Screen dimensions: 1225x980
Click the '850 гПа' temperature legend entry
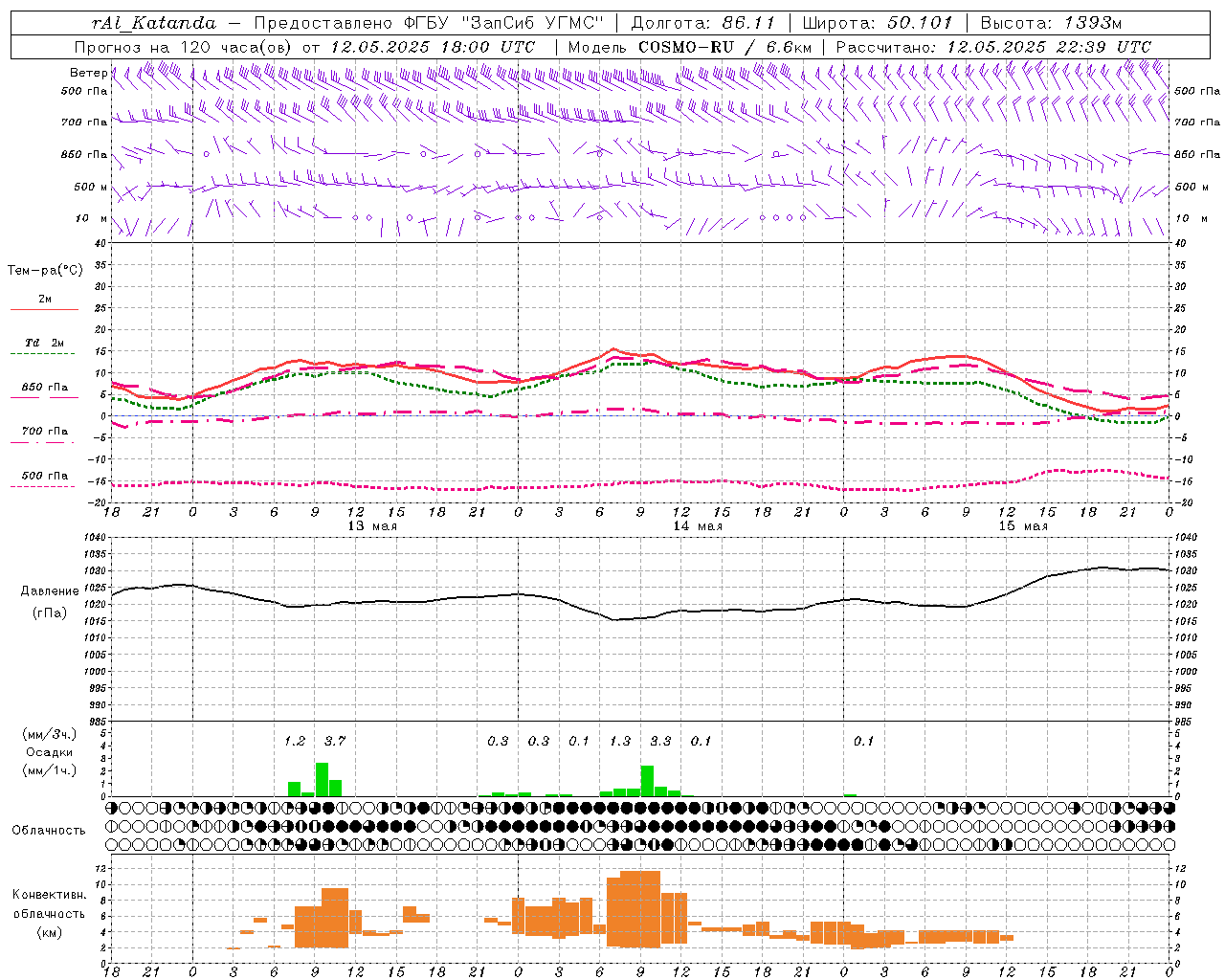44,388
